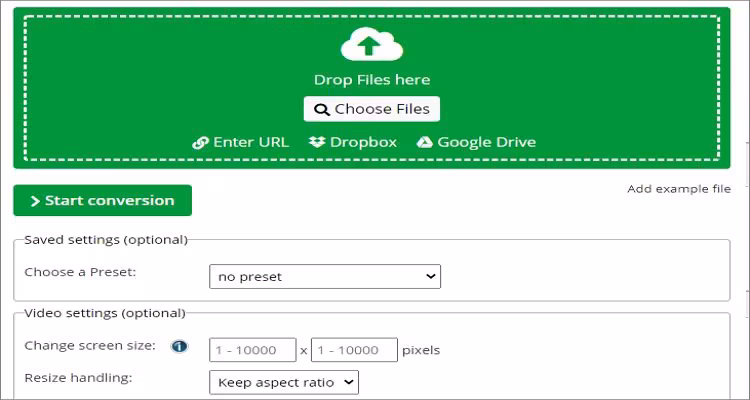Click the screen width input field
The image size is (750, 400).
tap(253, 350)
